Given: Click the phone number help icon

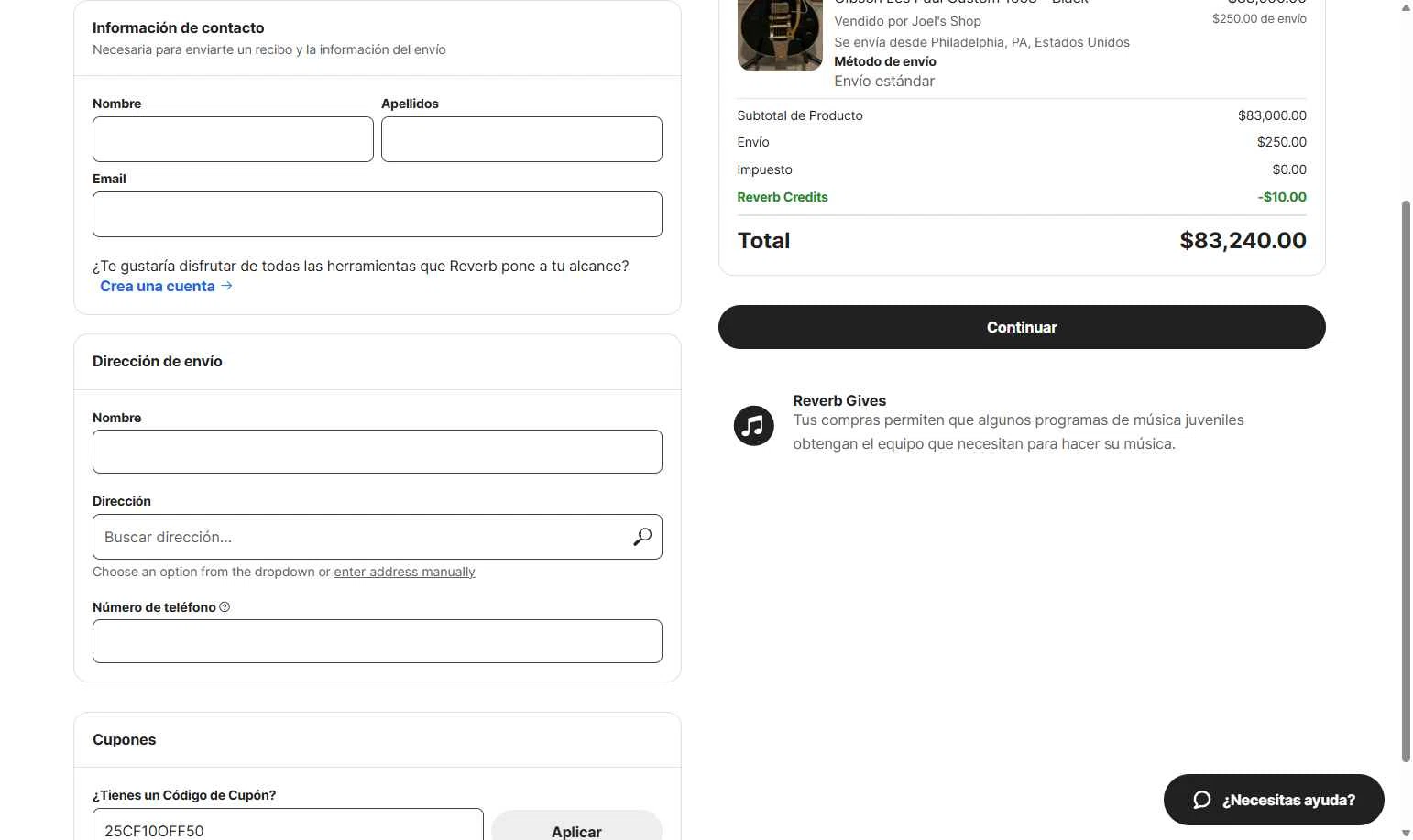Looking at the screenshot, I should coord(225,607).
